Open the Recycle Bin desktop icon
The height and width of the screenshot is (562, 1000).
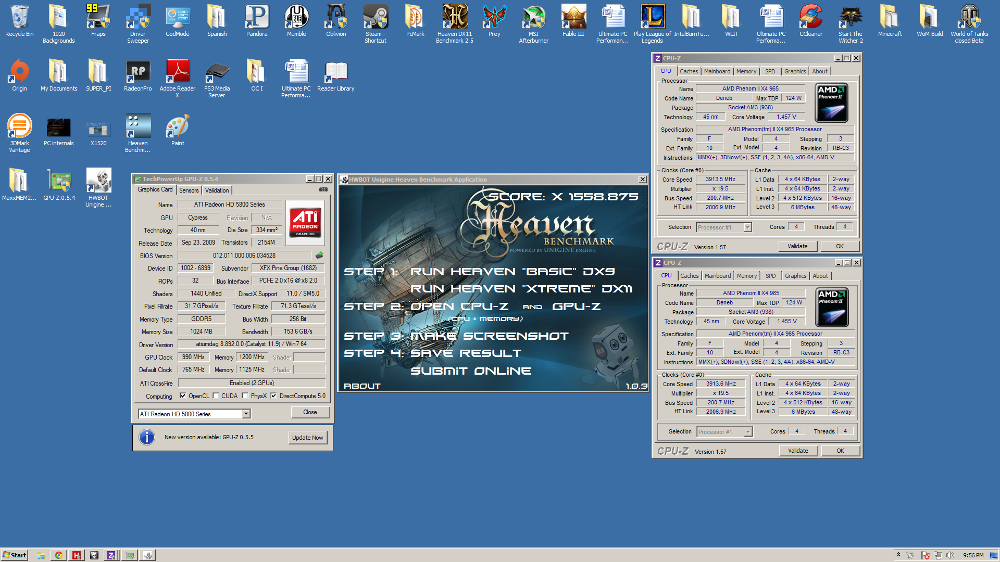(20, 18)
